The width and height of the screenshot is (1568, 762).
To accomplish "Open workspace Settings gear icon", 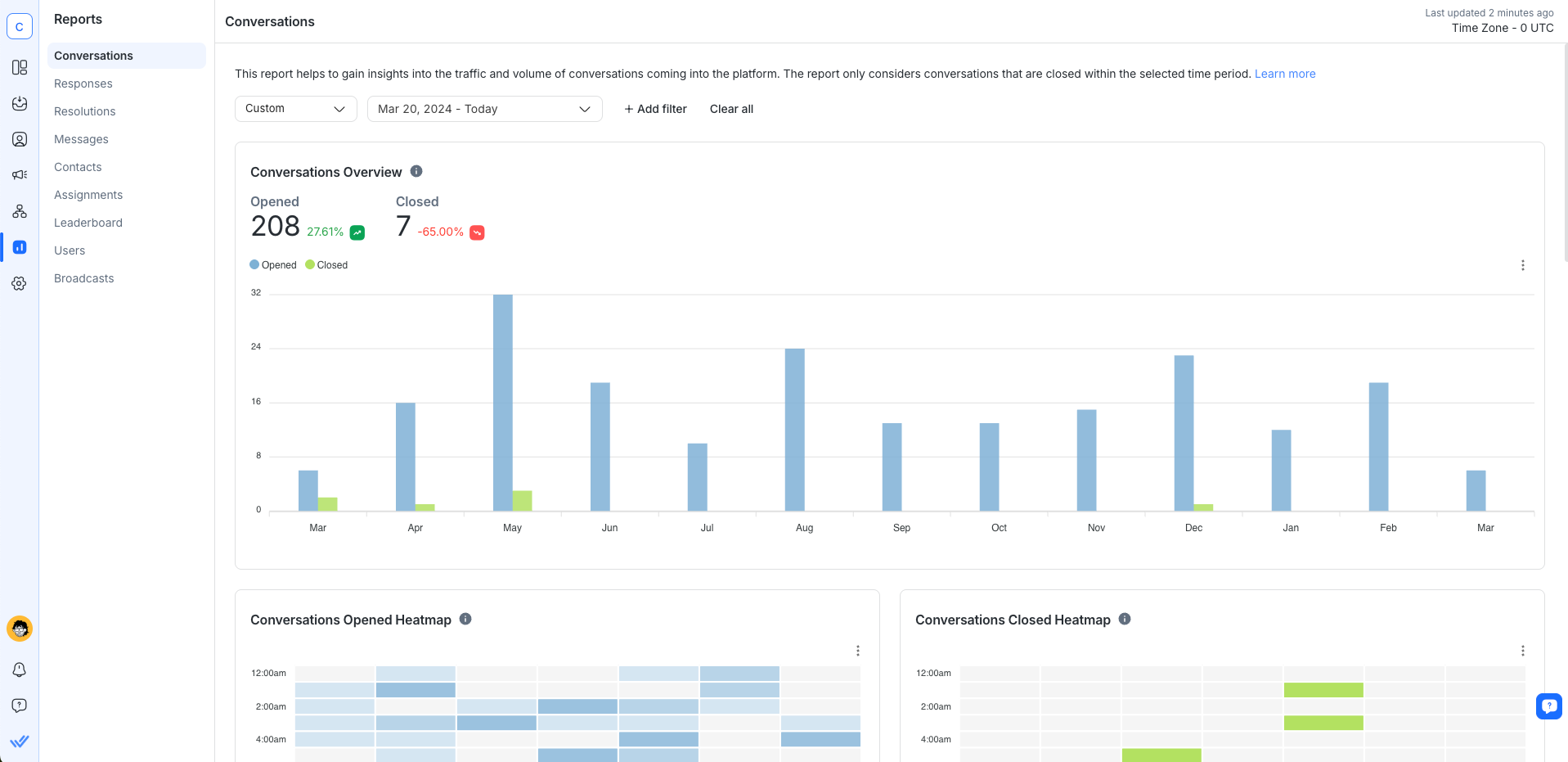I will [19, 283].
